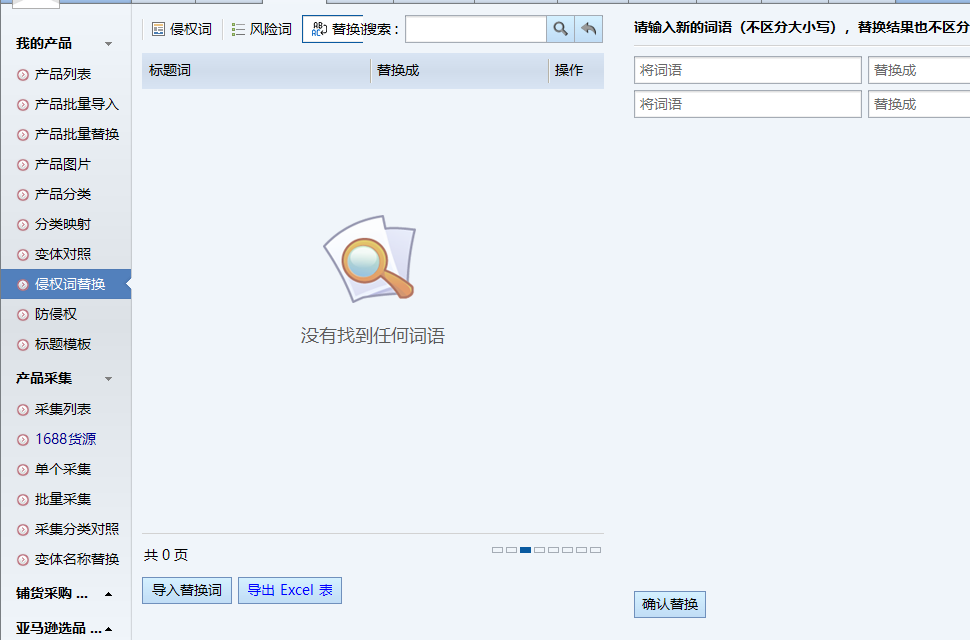Click the 导出 Excel 表 button
The height and width of the screenshot is (640, 970).
click(x=290, y=591)
